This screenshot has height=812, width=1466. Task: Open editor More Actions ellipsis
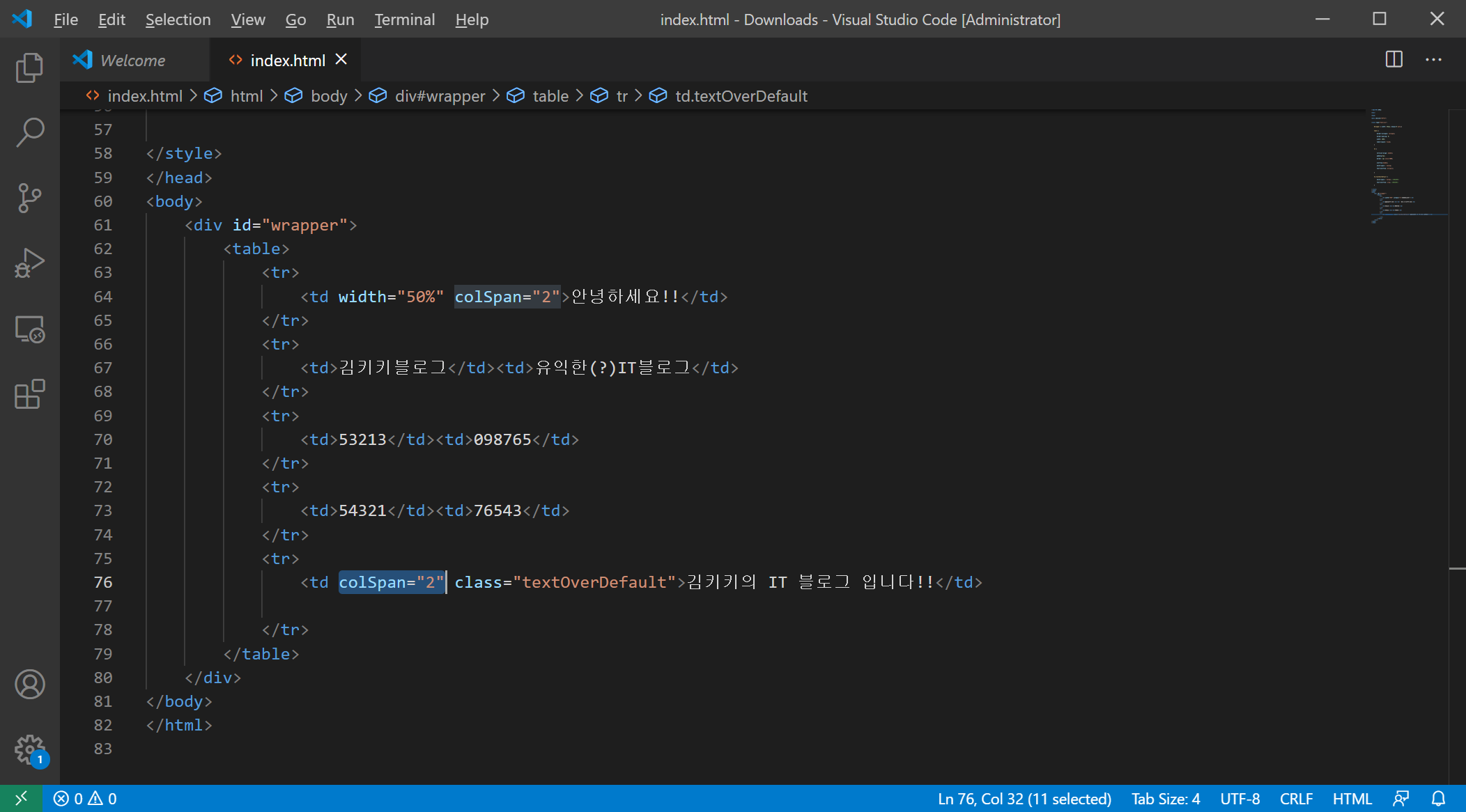[1433, 60]
